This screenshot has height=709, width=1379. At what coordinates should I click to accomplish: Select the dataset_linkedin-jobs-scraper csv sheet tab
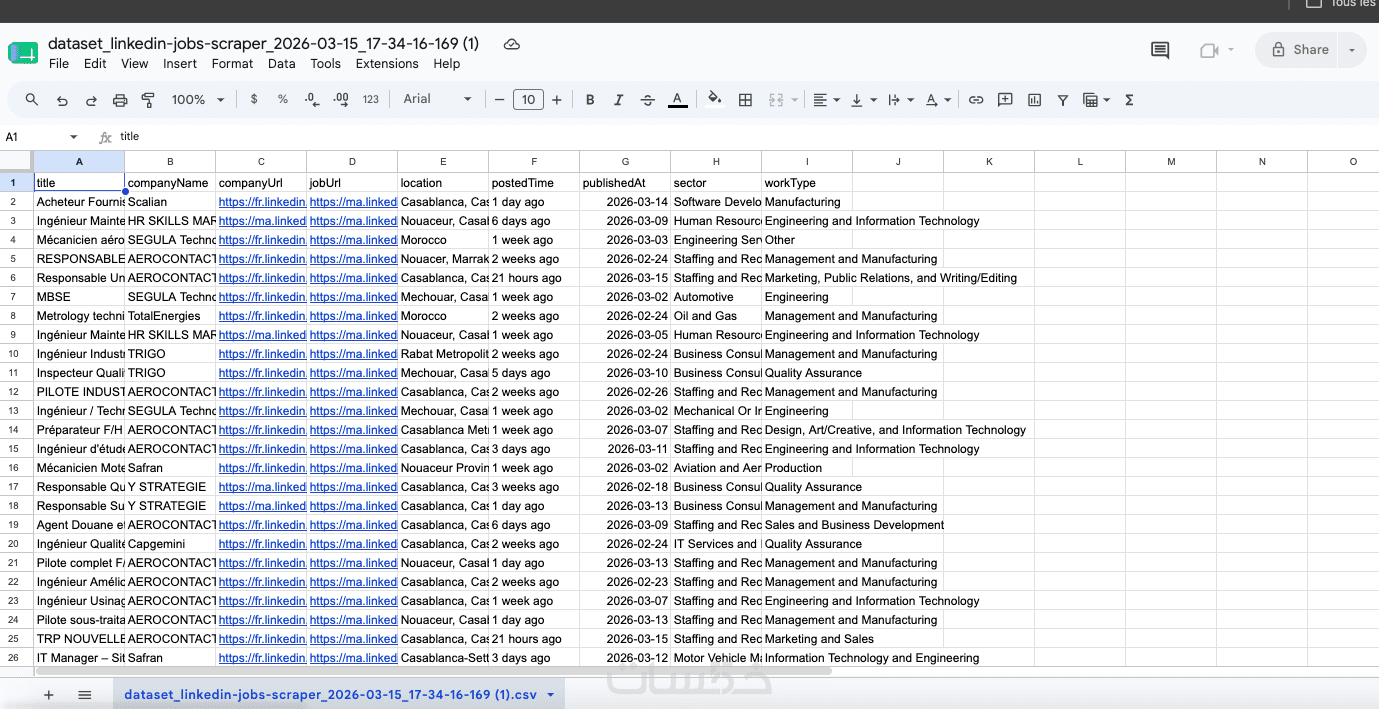tap(330, 695)
